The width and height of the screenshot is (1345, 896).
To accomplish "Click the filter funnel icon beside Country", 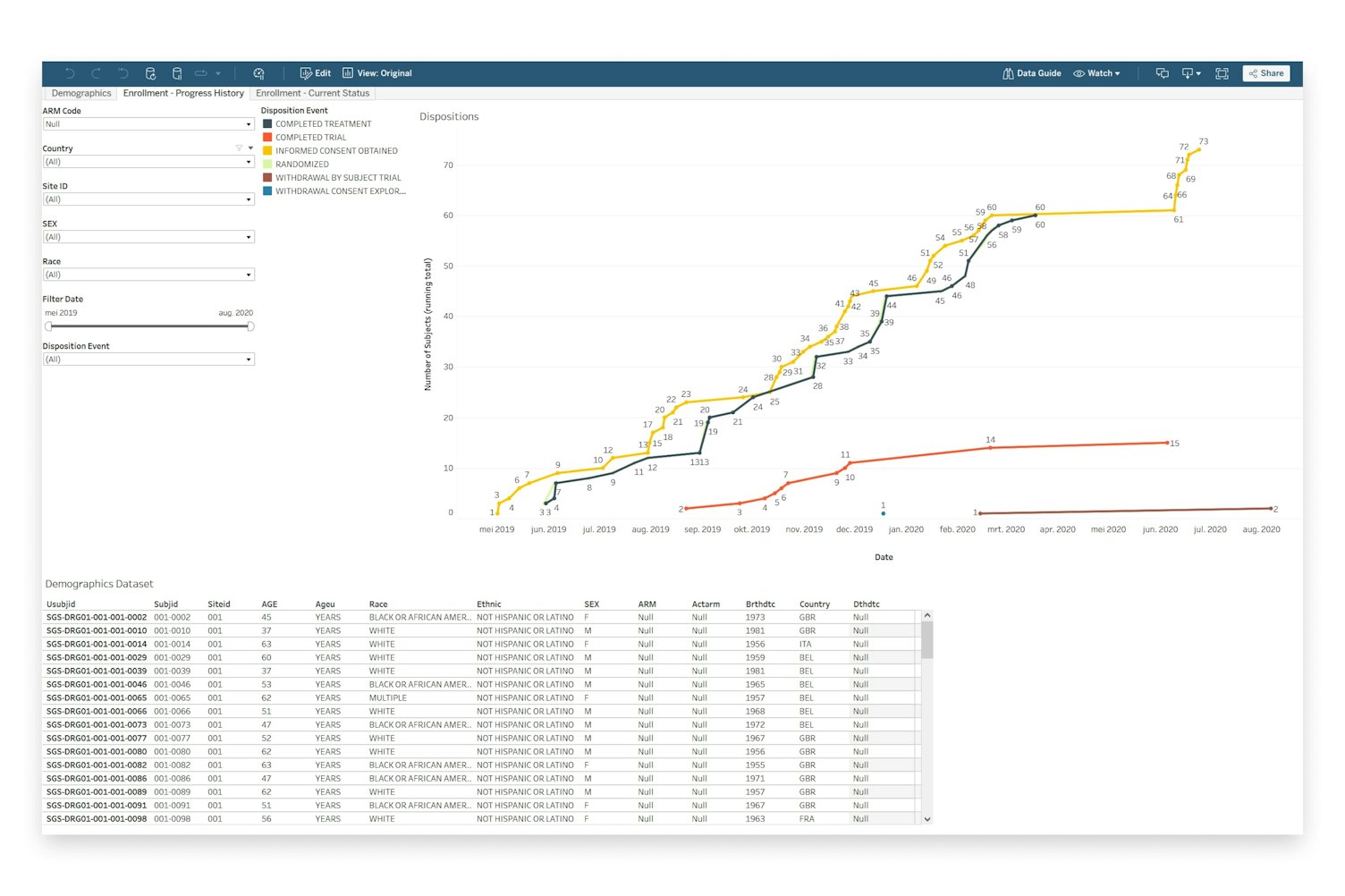I will (x=239, y=148).
